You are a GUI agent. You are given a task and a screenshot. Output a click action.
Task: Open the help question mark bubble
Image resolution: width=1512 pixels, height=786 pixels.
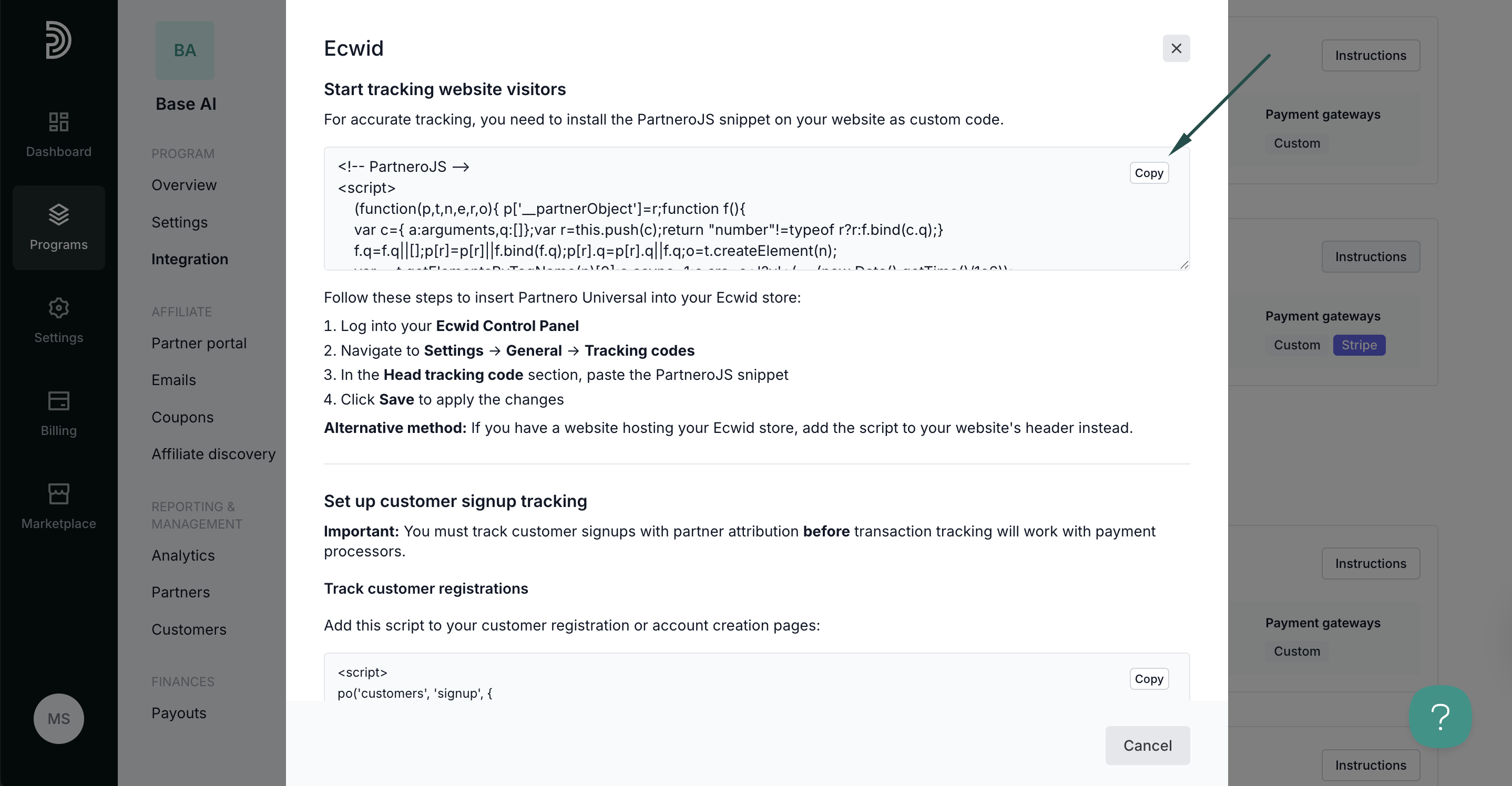(x=1441, y=717)
